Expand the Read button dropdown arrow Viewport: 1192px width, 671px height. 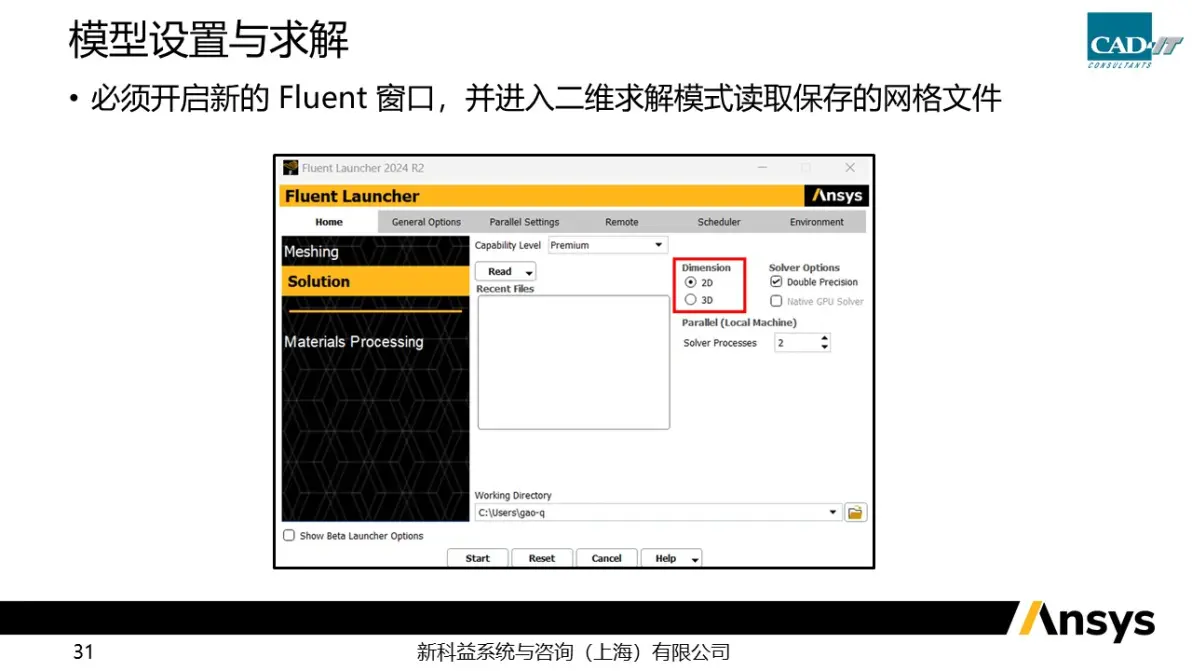tap(529, 272)
